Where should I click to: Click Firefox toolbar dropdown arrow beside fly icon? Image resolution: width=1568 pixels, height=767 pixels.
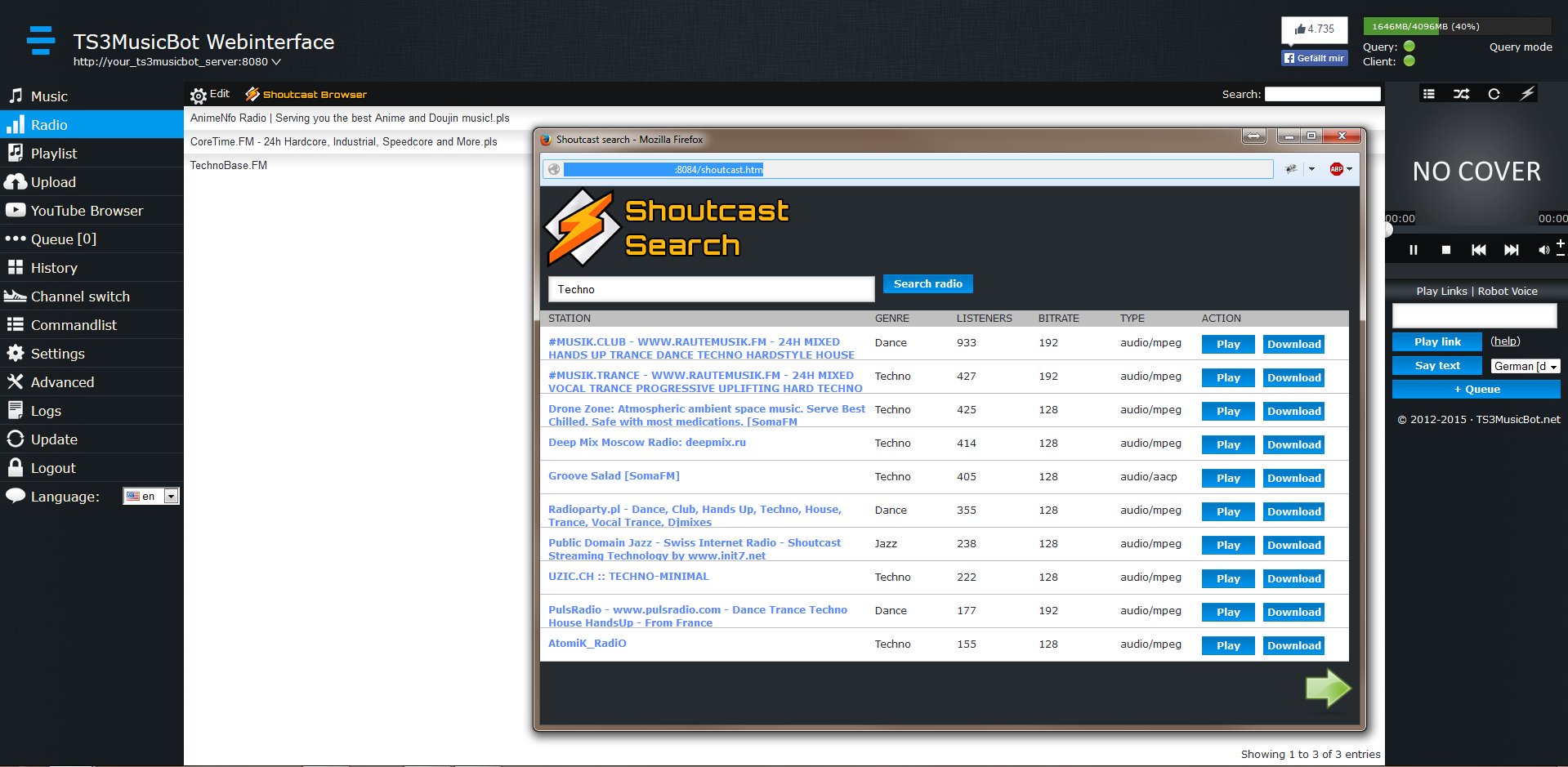(1311, 169)
